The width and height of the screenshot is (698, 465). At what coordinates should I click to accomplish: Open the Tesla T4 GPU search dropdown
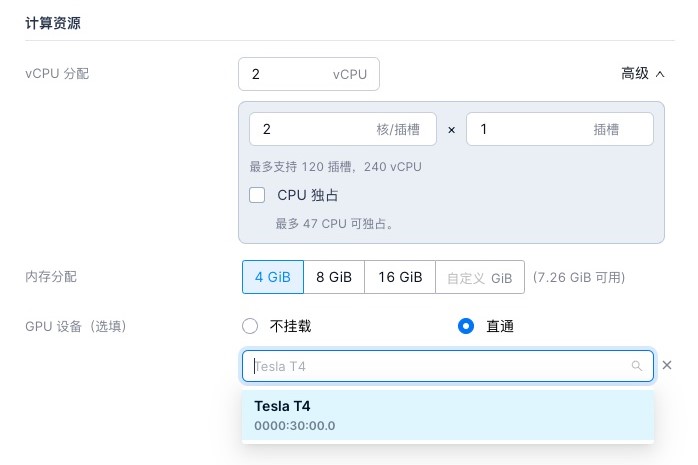click(447, 366)
